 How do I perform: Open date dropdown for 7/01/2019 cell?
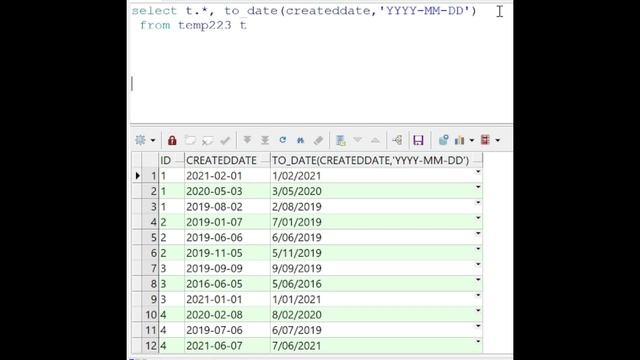(x=478, y=218)
